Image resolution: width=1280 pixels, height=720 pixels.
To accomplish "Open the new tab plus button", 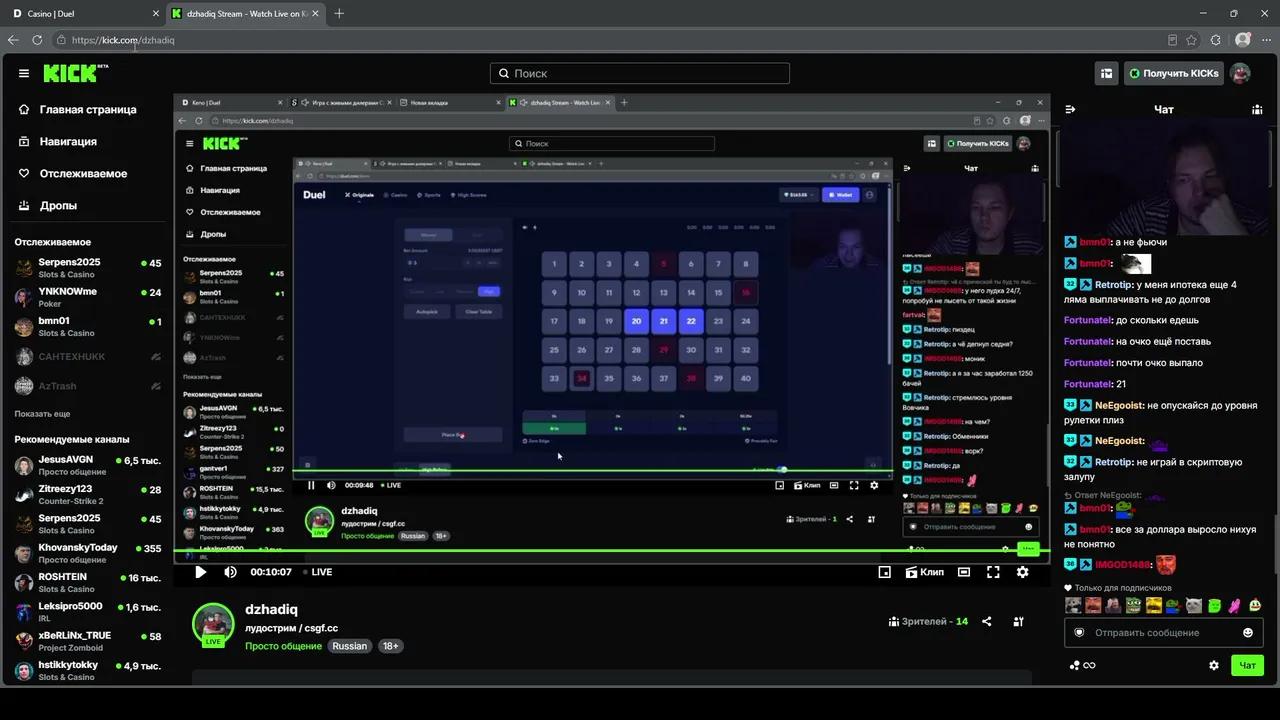I will (x=339, y=14).
